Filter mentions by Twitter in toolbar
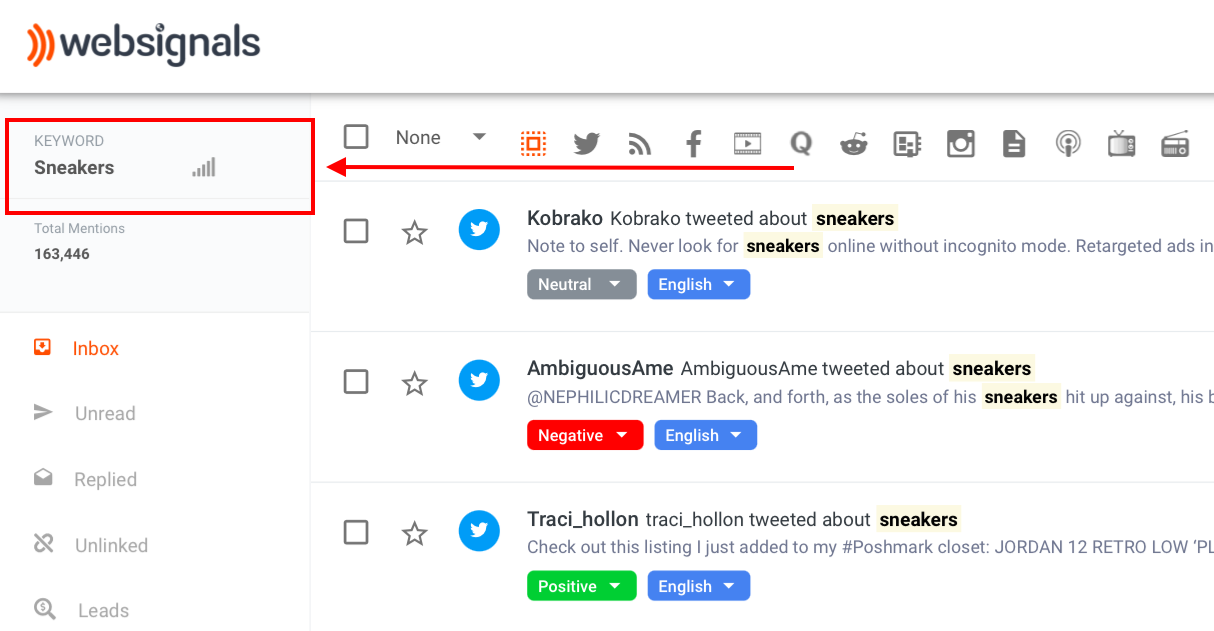This screenshot has height=631, width=1214. (x=586, y=144)
